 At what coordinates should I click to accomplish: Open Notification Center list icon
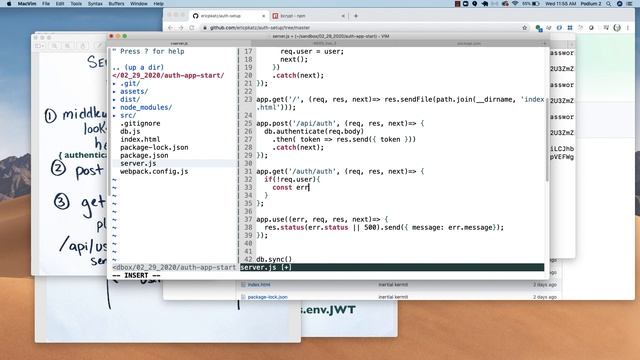click(630, 4)
